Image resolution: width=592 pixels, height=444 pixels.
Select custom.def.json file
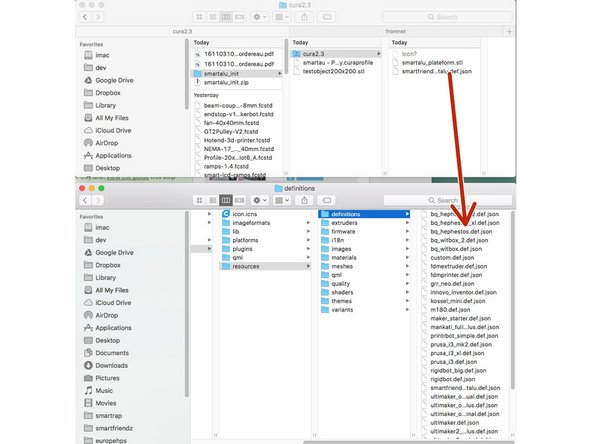[x=452, y=257]
